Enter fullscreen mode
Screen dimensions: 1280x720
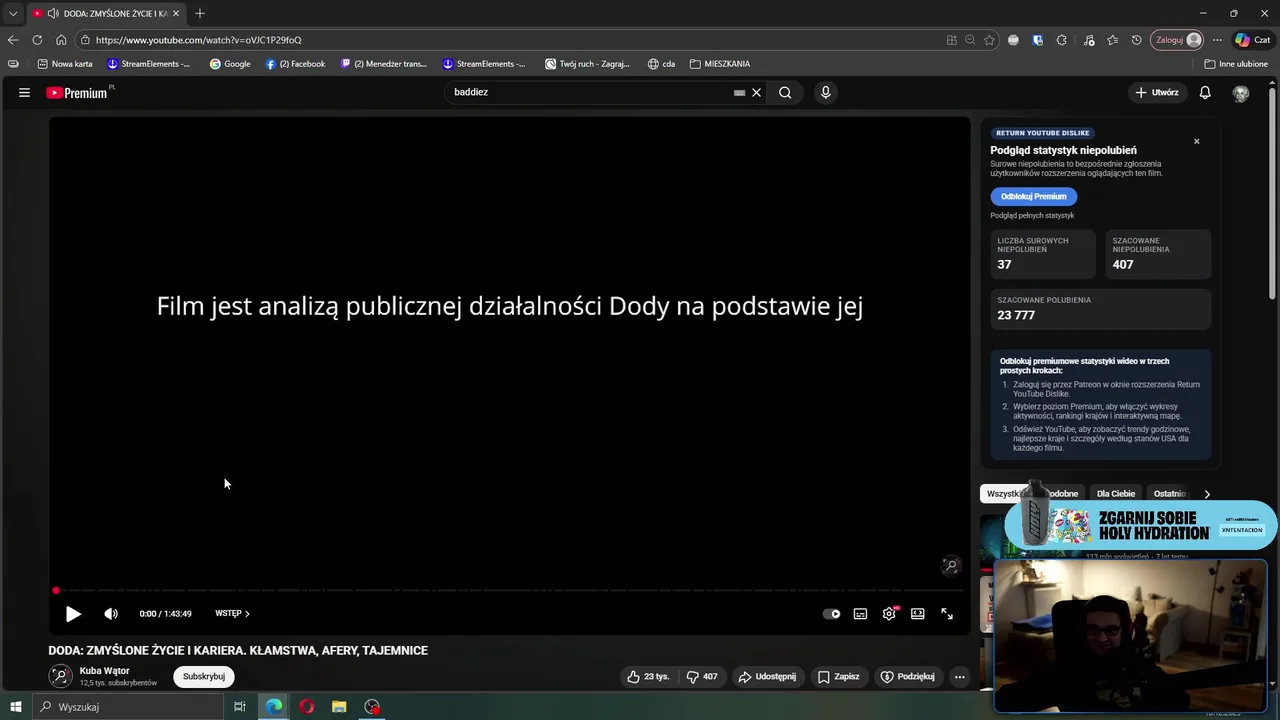pos(947,614)
